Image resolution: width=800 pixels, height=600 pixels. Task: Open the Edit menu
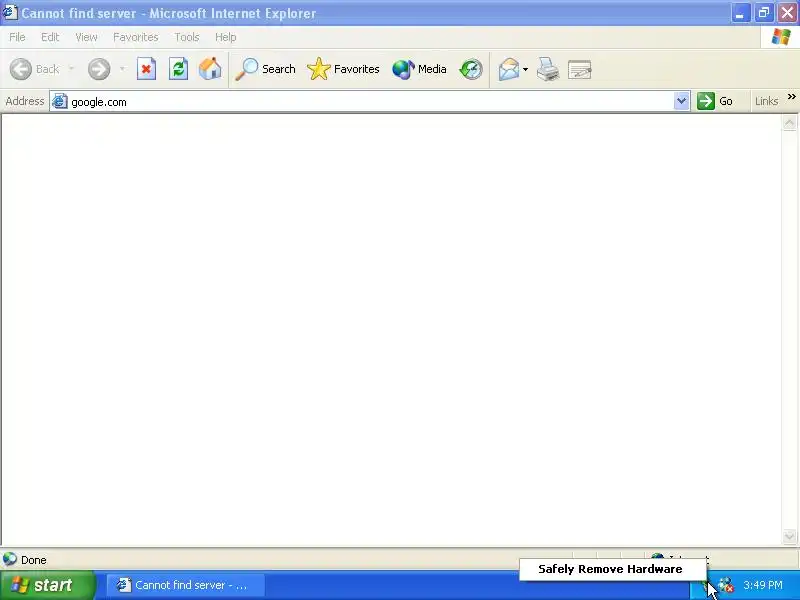[50, 37]
